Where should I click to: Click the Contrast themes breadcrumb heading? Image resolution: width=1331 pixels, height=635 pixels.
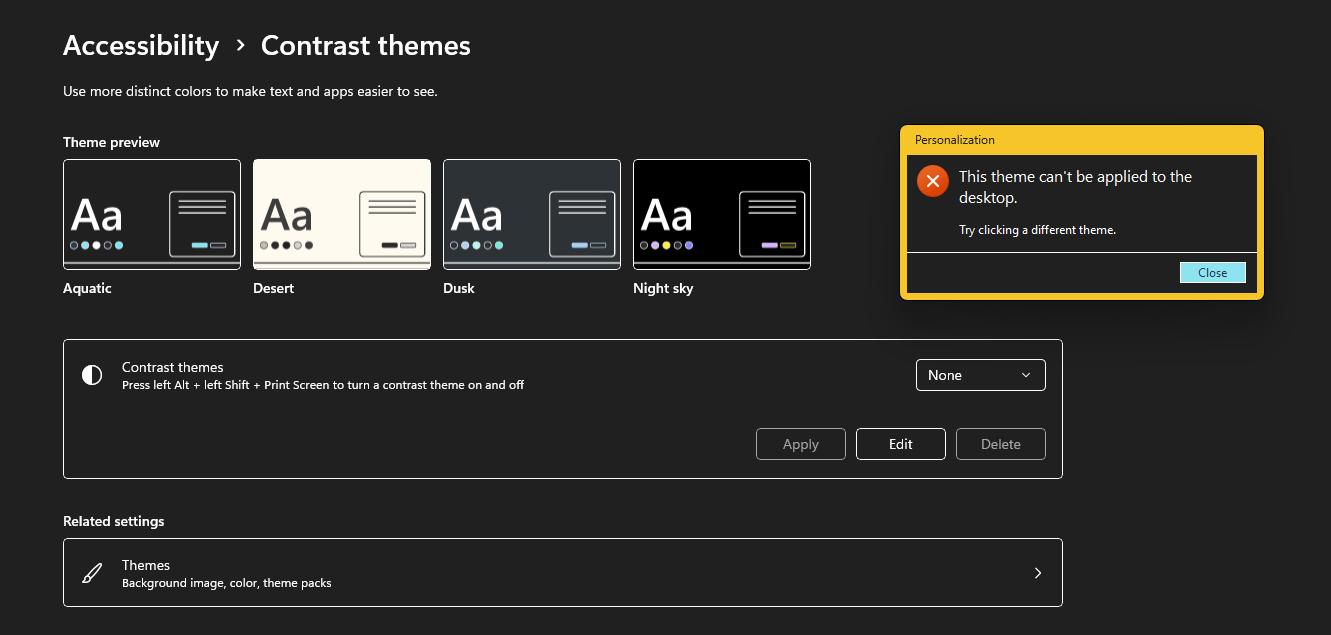tap(366, 46)
